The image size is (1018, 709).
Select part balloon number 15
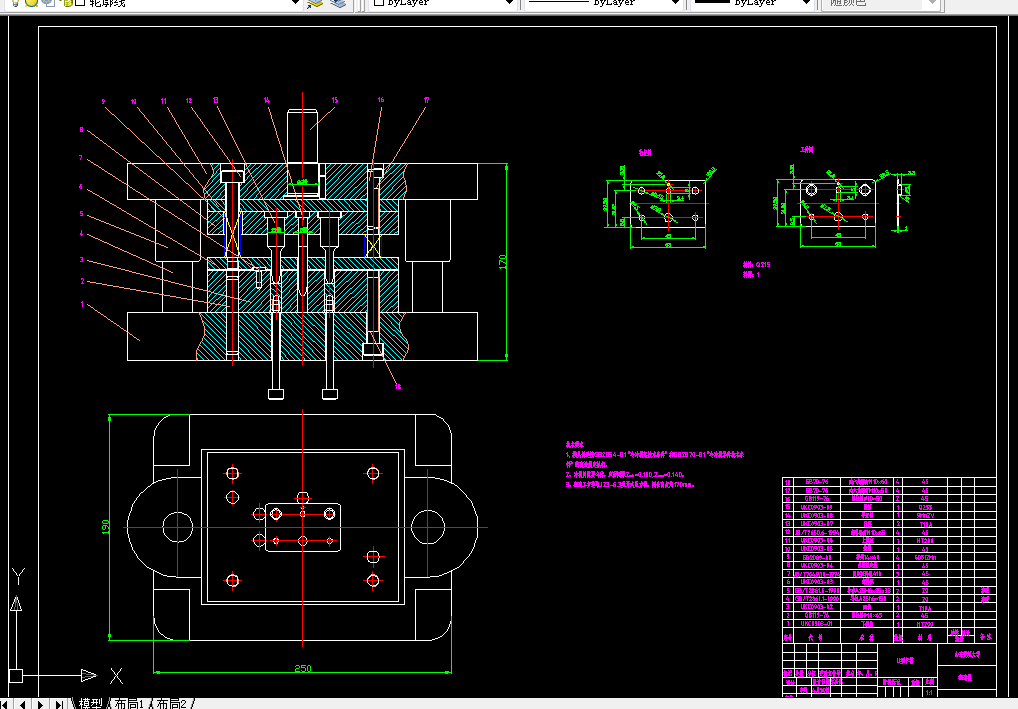click(x=335, y=100)
